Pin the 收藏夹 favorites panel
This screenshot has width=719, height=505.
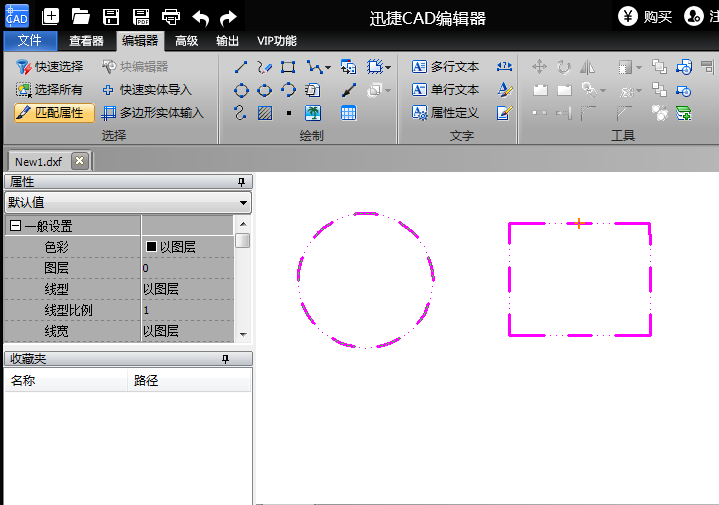coord(225,359)
